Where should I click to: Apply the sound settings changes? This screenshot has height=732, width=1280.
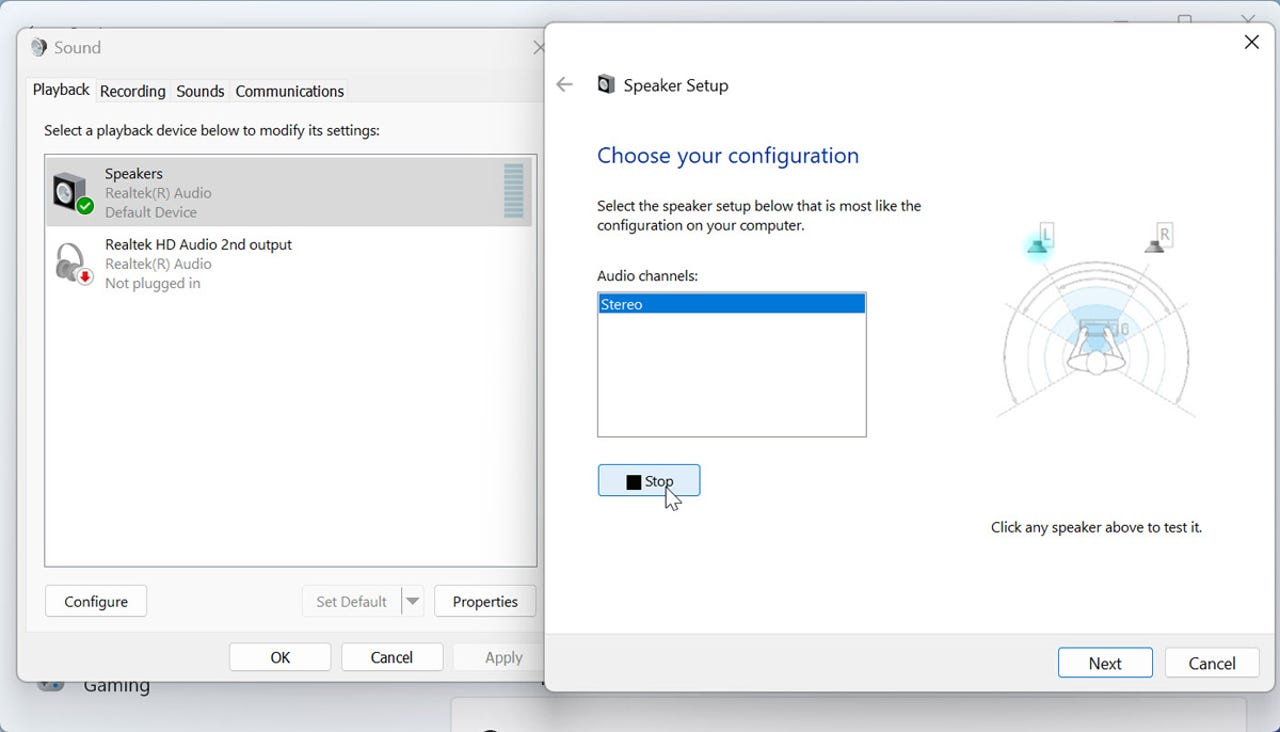tap(503, 657)
